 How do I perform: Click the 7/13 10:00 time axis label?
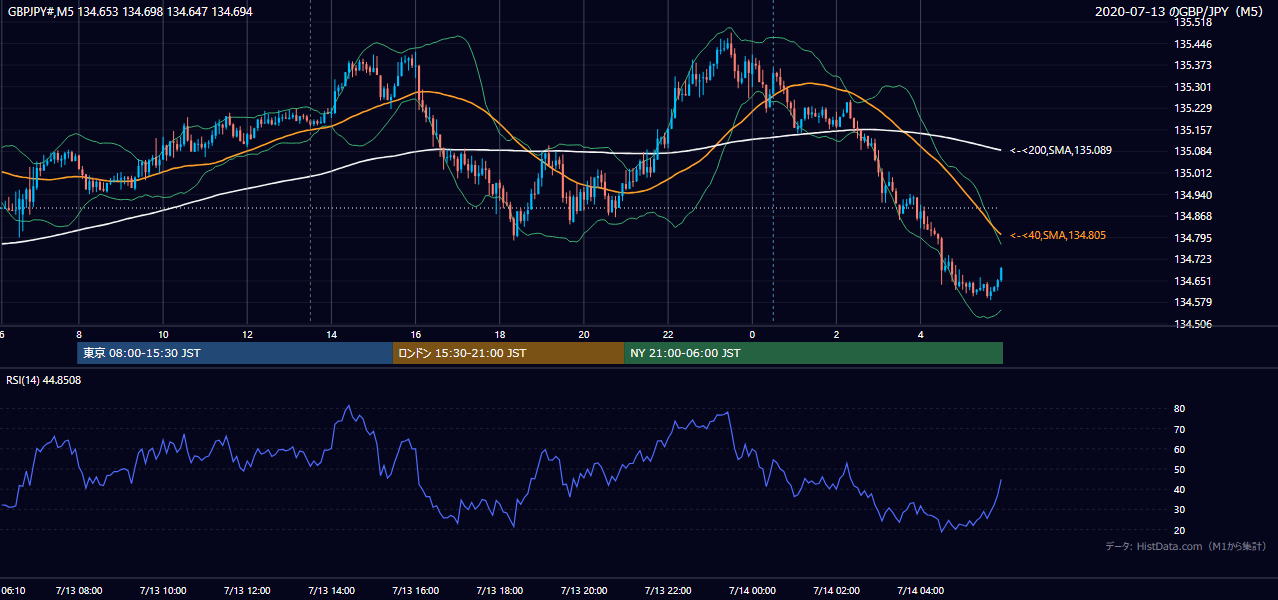(x=163, y=591)
